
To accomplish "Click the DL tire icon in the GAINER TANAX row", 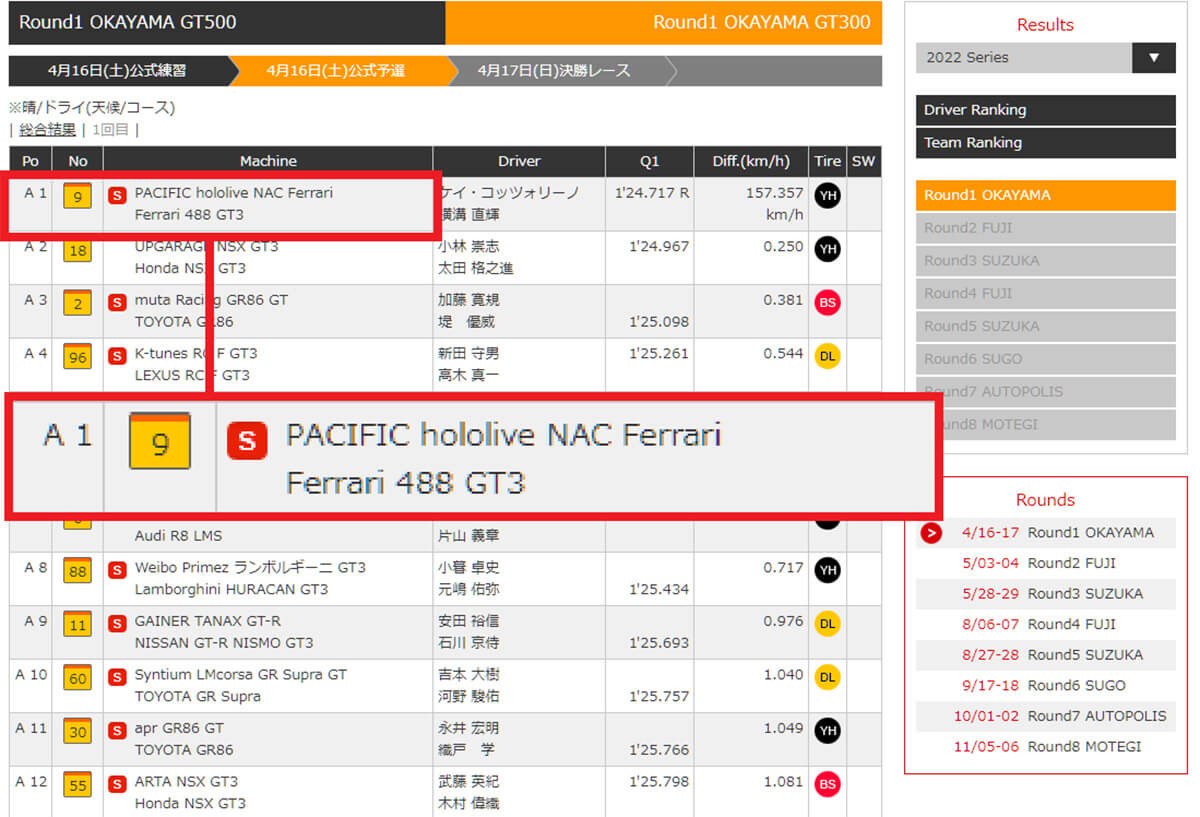I will pos(827,624).
